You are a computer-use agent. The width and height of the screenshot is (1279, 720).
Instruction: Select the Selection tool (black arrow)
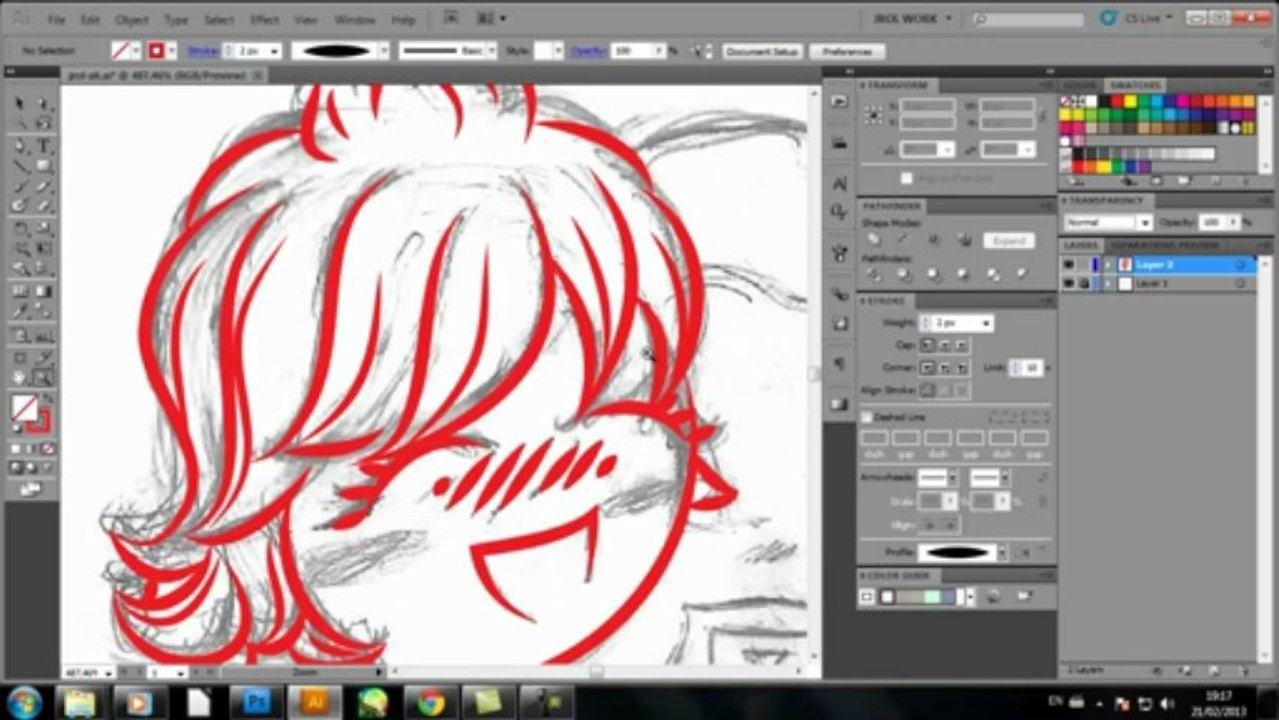[19, 104]
